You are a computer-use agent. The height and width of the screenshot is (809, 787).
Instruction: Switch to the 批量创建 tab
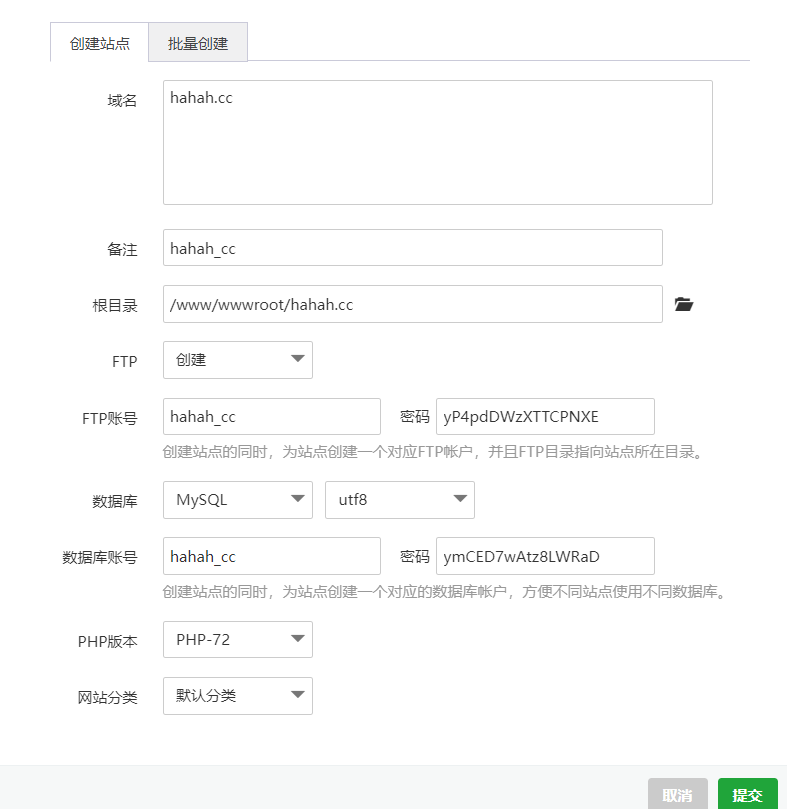click(x=198, y=42)
